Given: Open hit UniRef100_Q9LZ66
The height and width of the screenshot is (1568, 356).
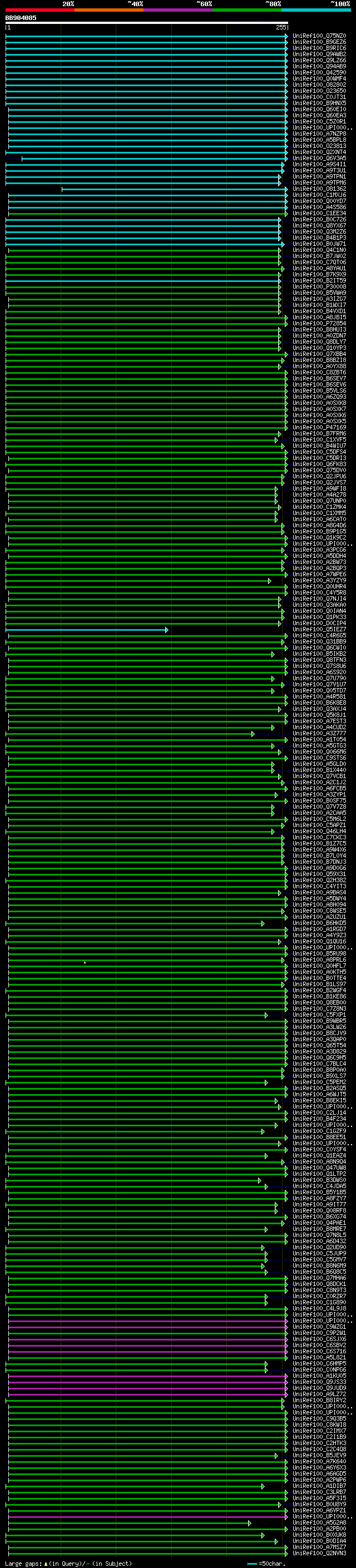Looking at the screenshot, I should (319, 60).
